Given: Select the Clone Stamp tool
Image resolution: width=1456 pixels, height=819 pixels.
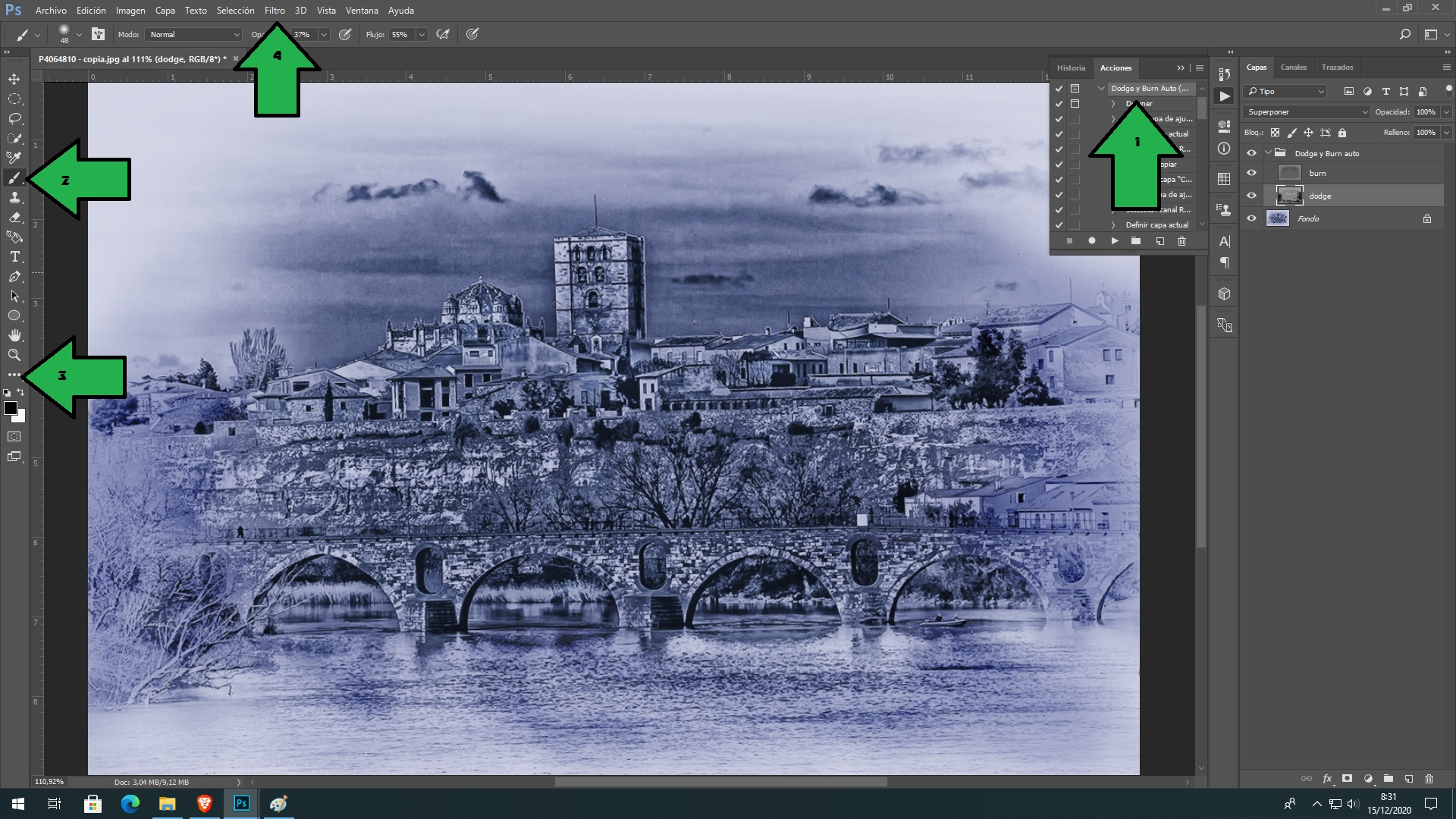Looking at the screenshot, I should 14,197.
